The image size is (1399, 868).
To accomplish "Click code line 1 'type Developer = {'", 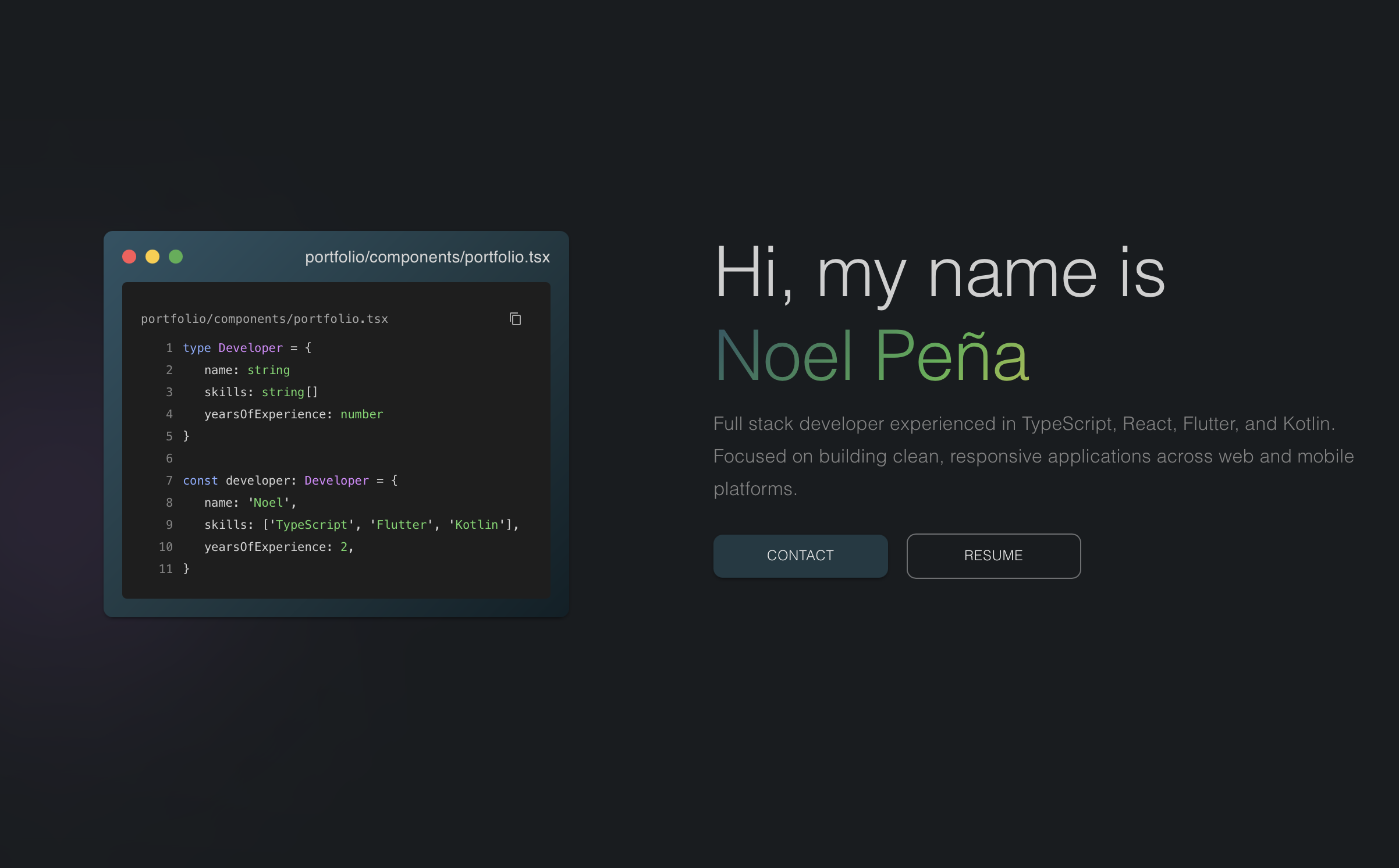I will pos(247,348).
